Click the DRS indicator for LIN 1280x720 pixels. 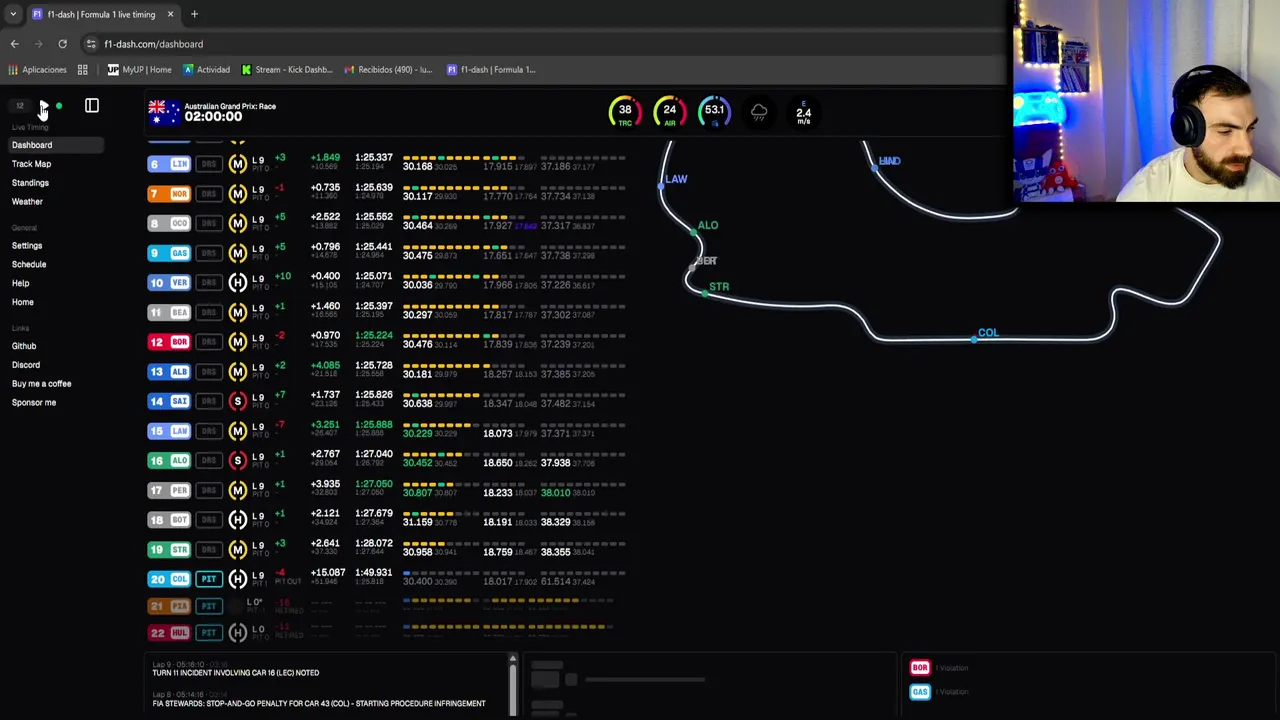click(x=209, y=164)
